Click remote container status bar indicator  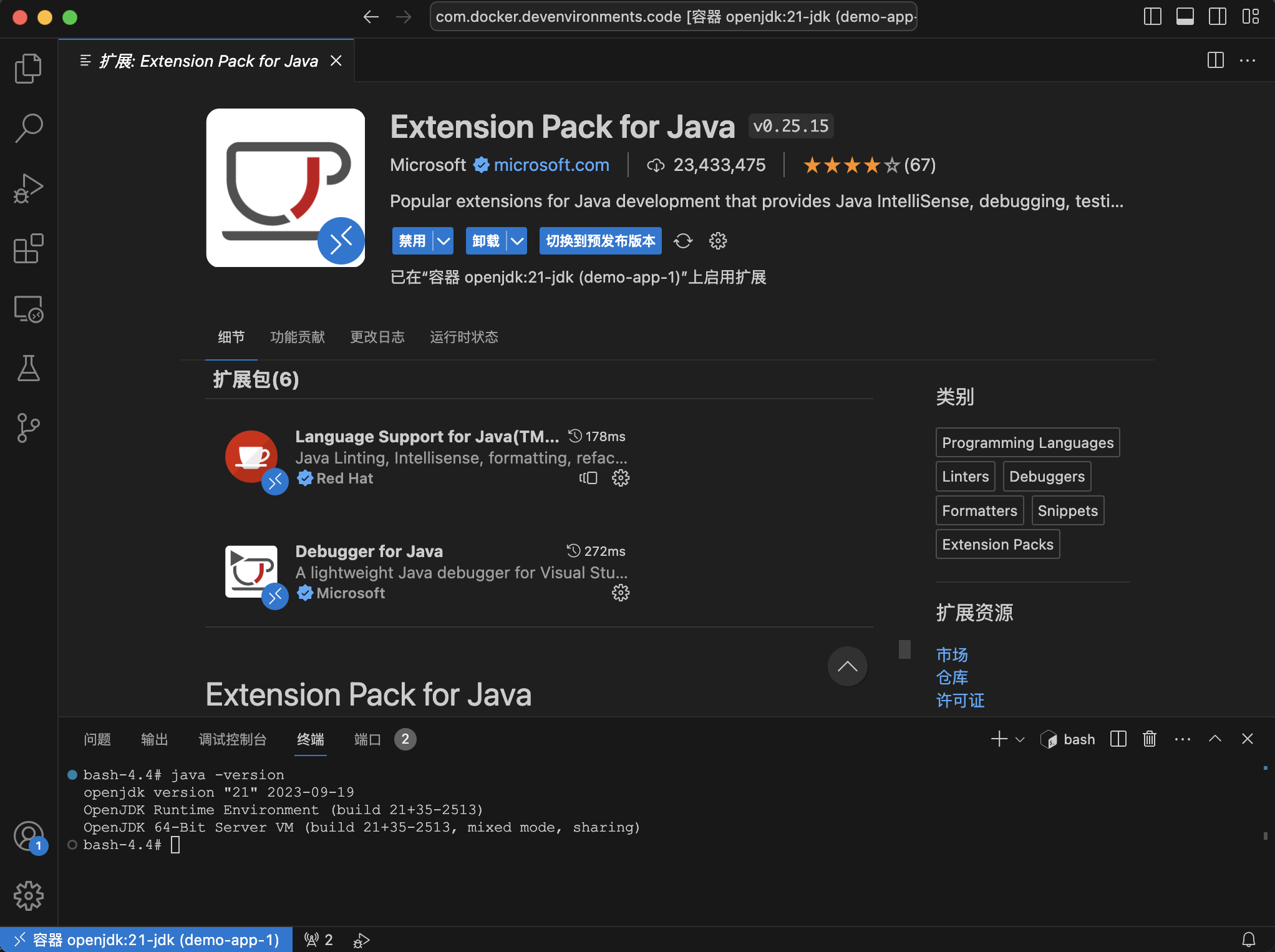tap(147, 940)
